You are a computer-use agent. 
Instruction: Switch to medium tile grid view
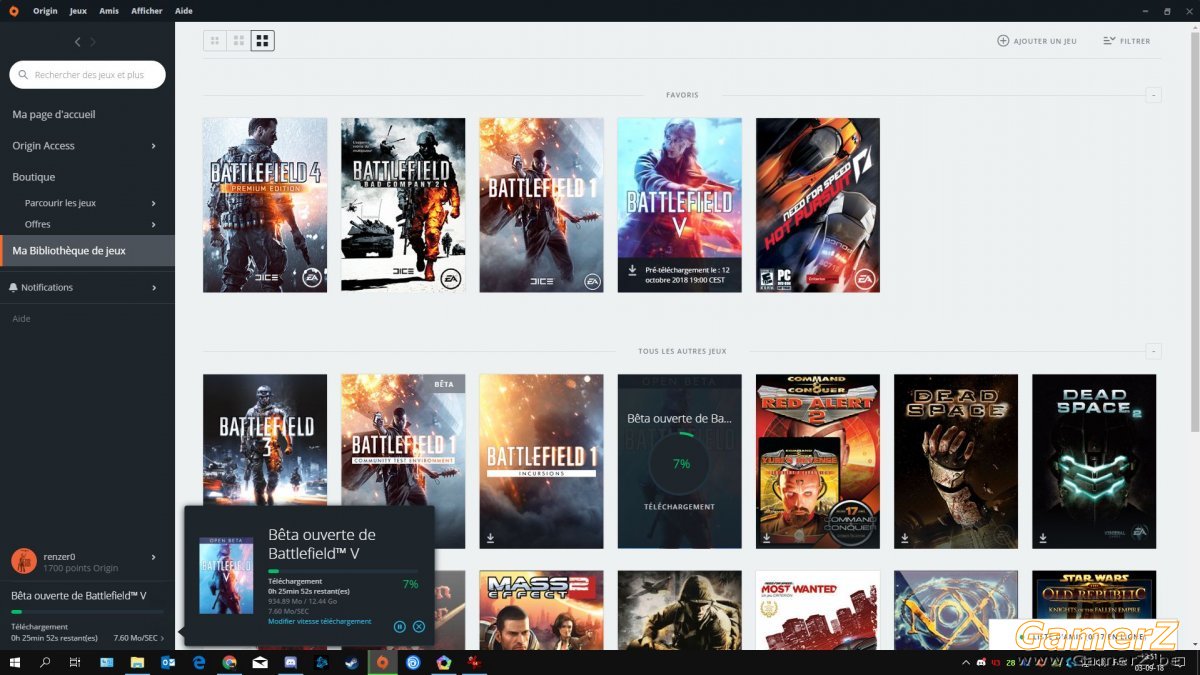[239, 41]
